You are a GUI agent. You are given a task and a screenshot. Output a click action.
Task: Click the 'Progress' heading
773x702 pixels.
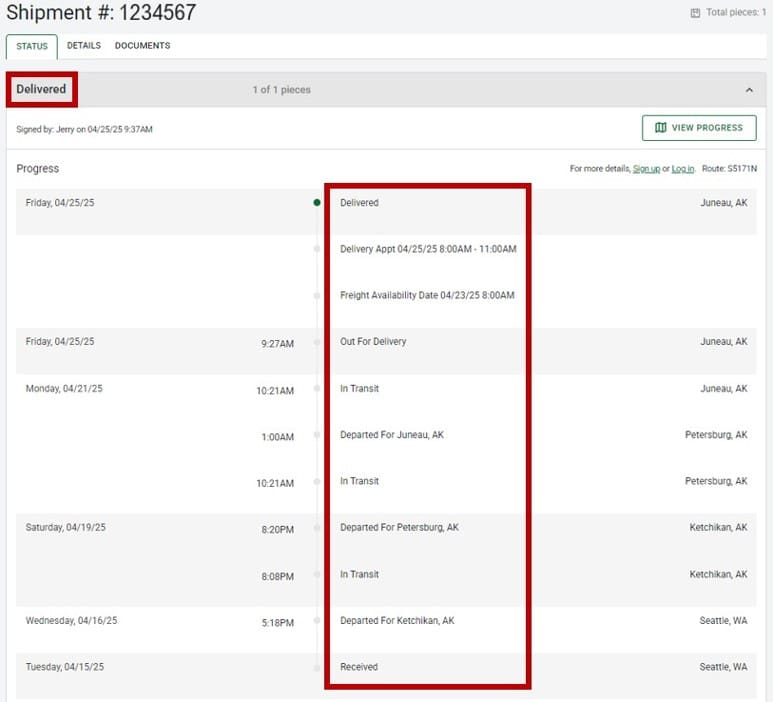coord(37,169)
